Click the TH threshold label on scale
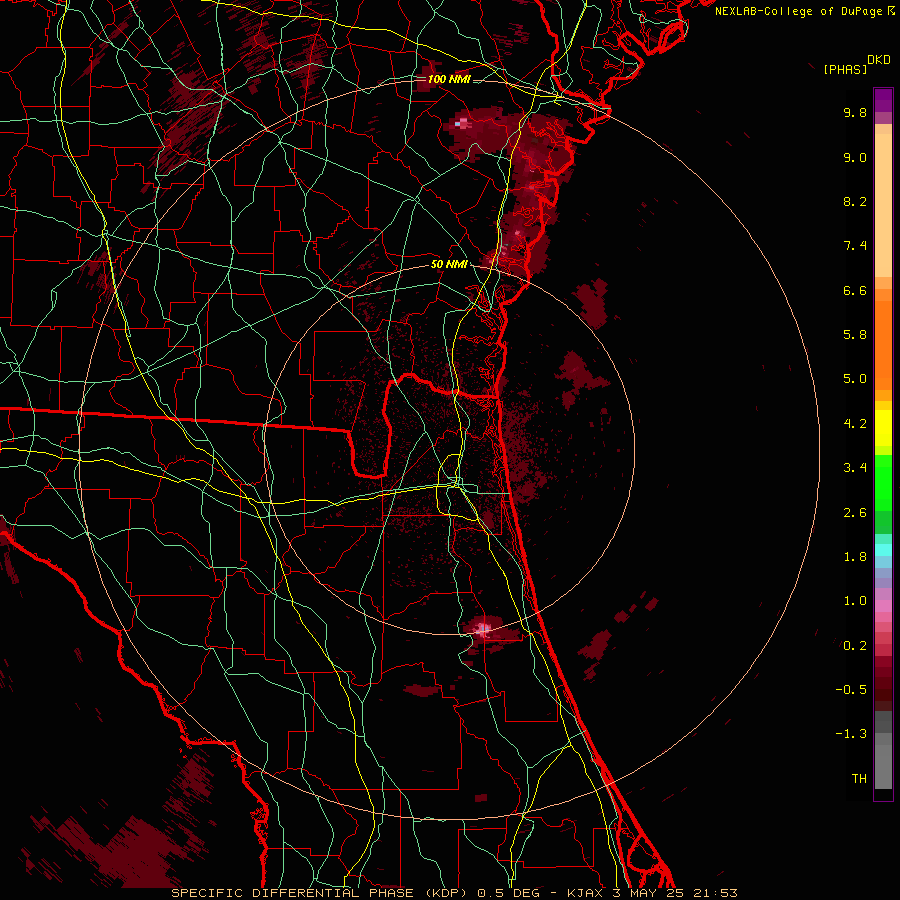This screenshot has width=900, height=900. point(859,779)
